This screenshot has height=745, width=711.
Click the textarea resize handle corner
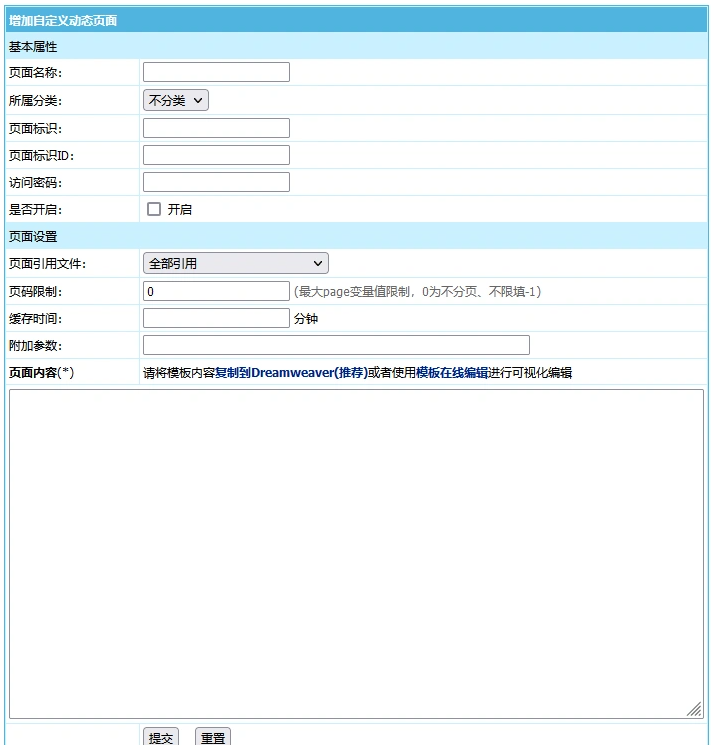695,709
